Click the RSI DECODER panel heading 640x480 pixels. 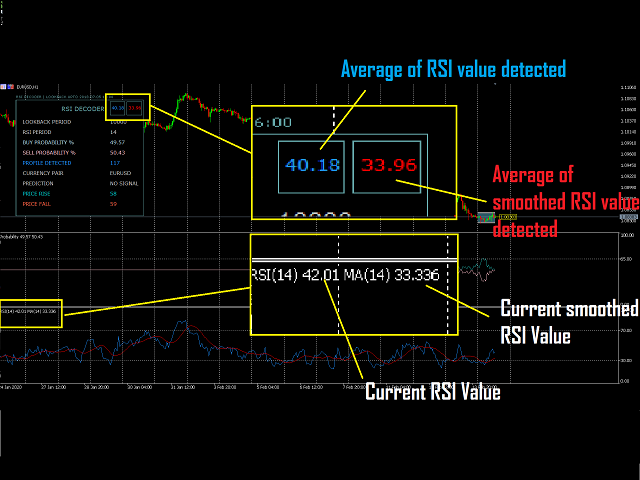pos(83,109)
